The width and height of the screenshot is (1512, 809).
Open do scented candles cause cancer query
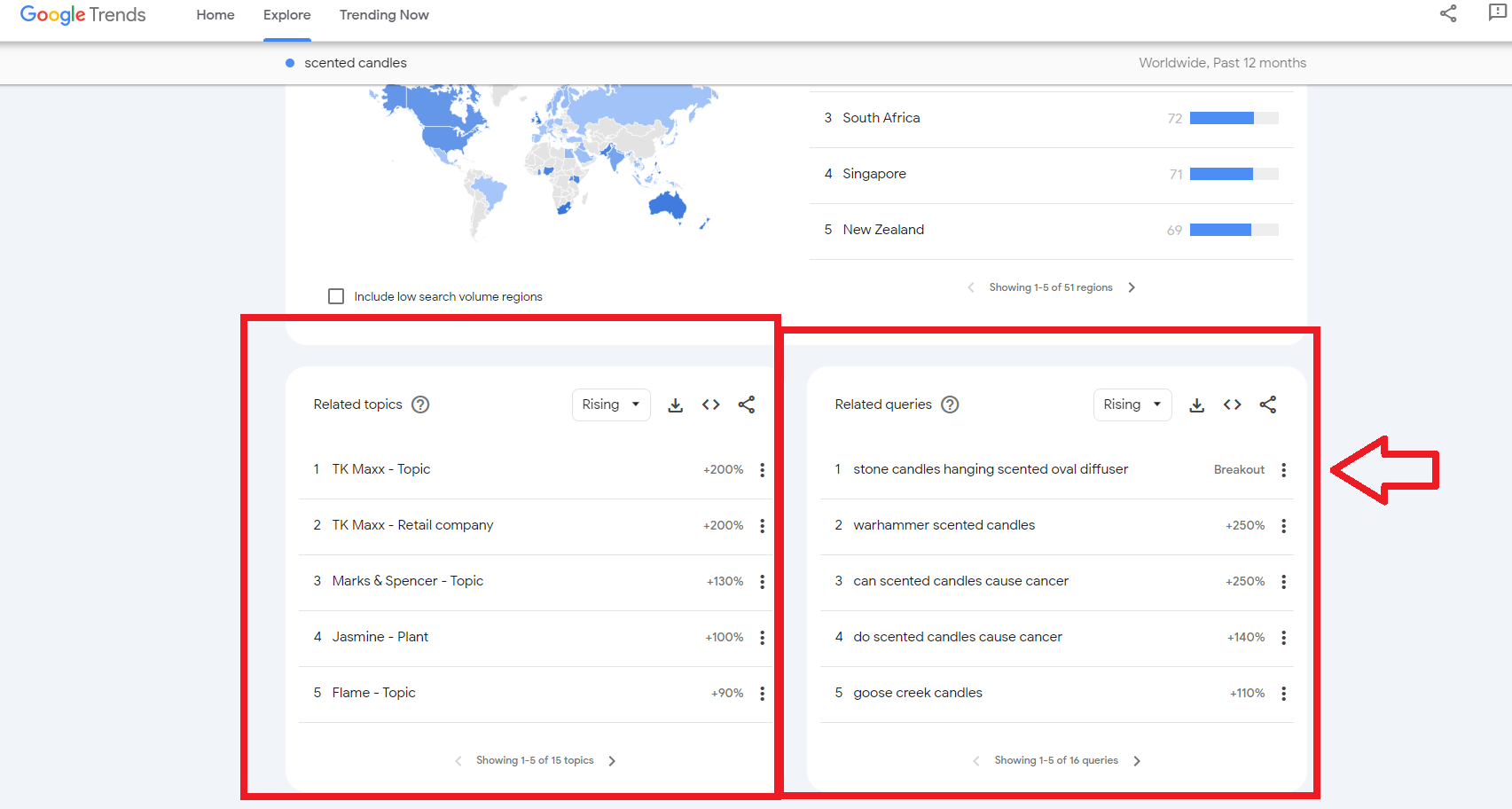(958, 637)
